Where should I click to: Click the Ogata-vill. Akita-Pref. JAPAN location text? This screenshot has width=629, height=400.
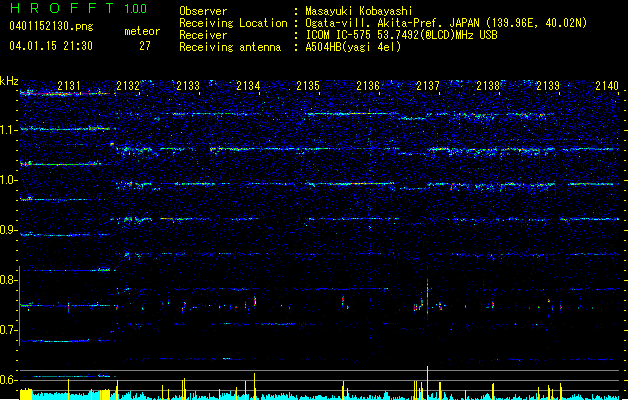446,23
